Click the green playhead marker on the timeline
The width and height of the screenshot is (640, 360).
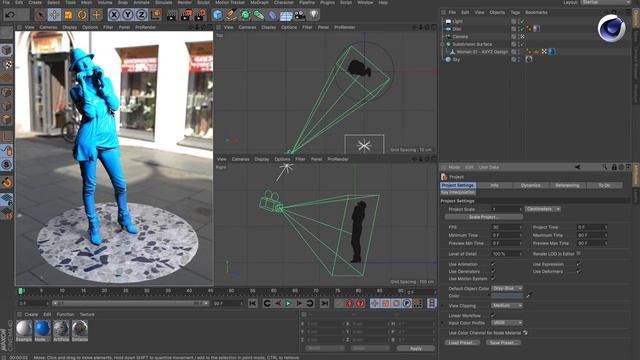[21, 291]
